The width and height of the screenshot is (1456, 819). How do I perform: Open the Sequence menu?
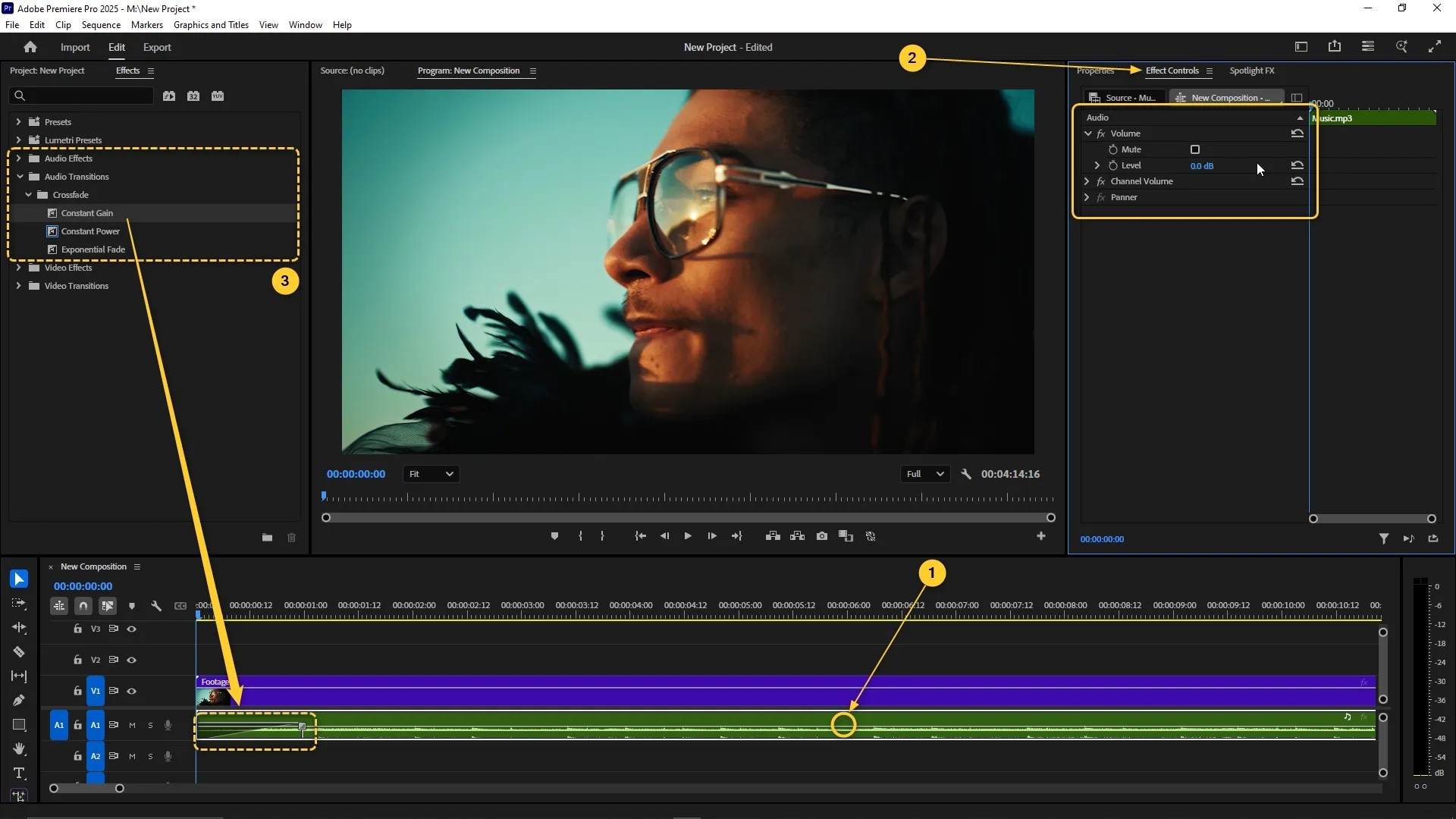101,25
